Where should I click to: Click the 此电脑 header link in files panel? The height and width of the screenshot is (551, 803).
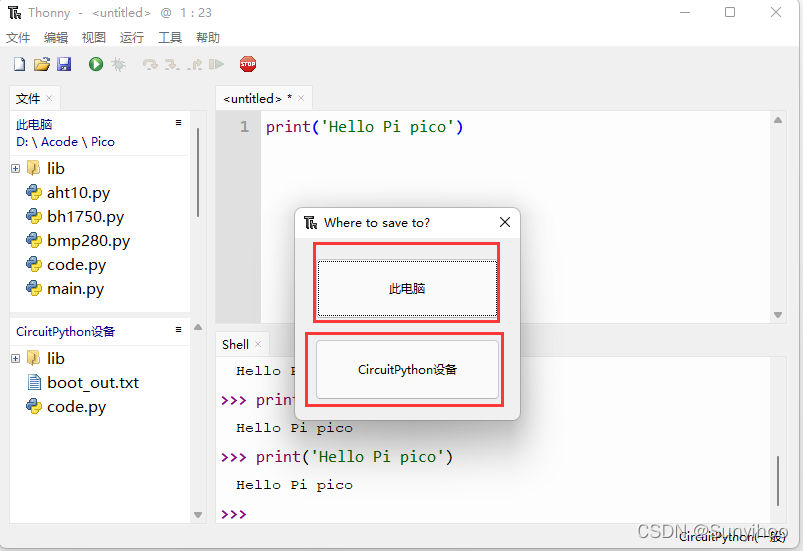[x=34, y=124]
